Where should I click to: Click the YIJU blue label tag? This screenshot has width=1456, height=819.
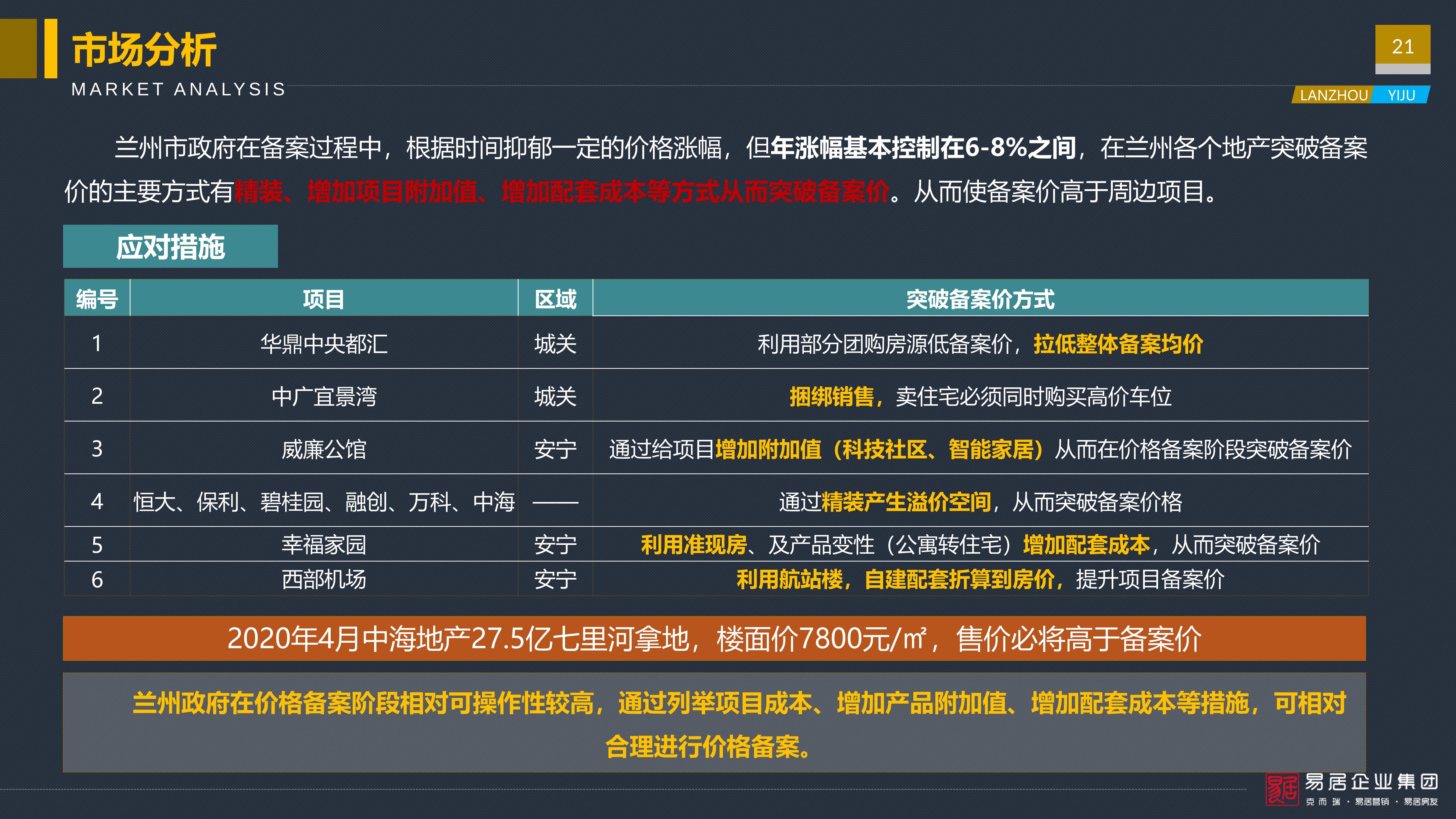1402,95
